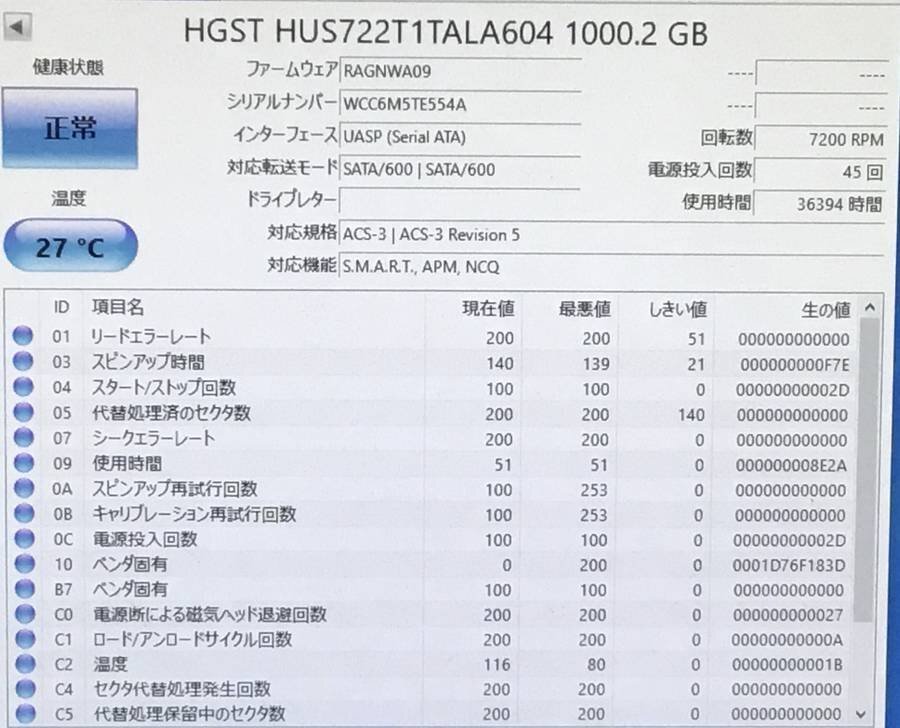Screen dimensions: 900x728
Task: Click the status orb for ID 07
Action: click(x=24, y=437)
